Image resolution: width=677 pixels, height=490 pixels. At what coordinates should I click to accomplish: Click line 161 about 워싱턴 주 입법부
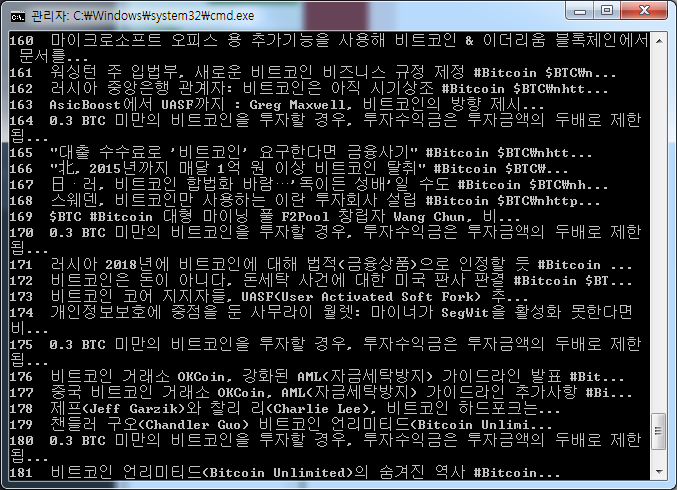[313, 72]
